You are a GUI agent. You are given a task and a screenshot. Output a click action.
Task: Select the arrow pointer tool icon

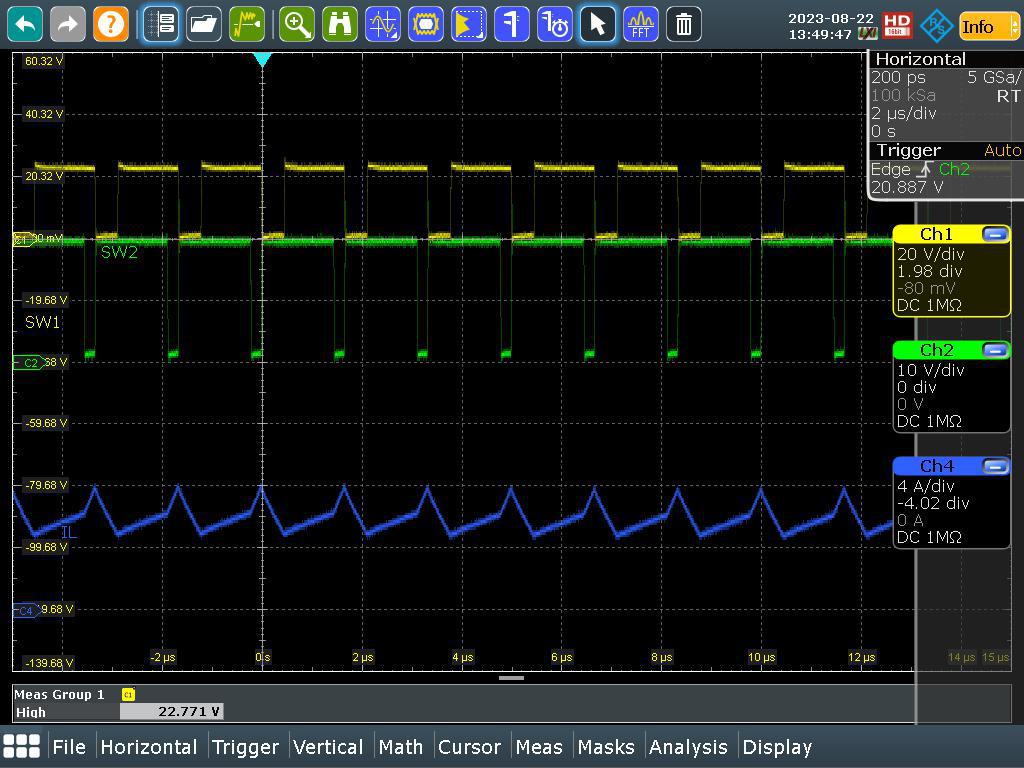[597, 24]
